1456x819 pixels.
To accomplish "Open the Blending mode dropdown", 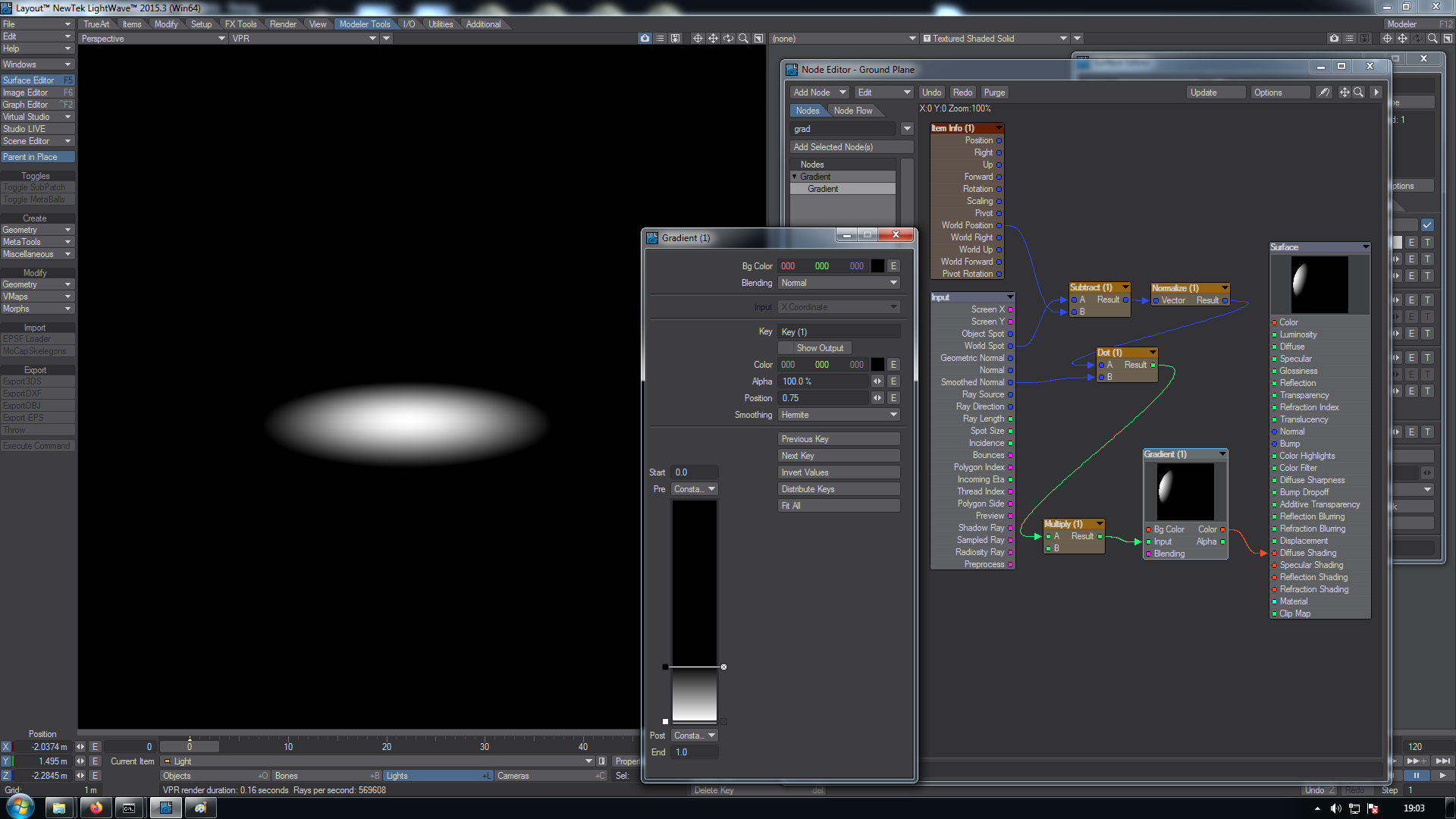I will (x=839, y=283).
